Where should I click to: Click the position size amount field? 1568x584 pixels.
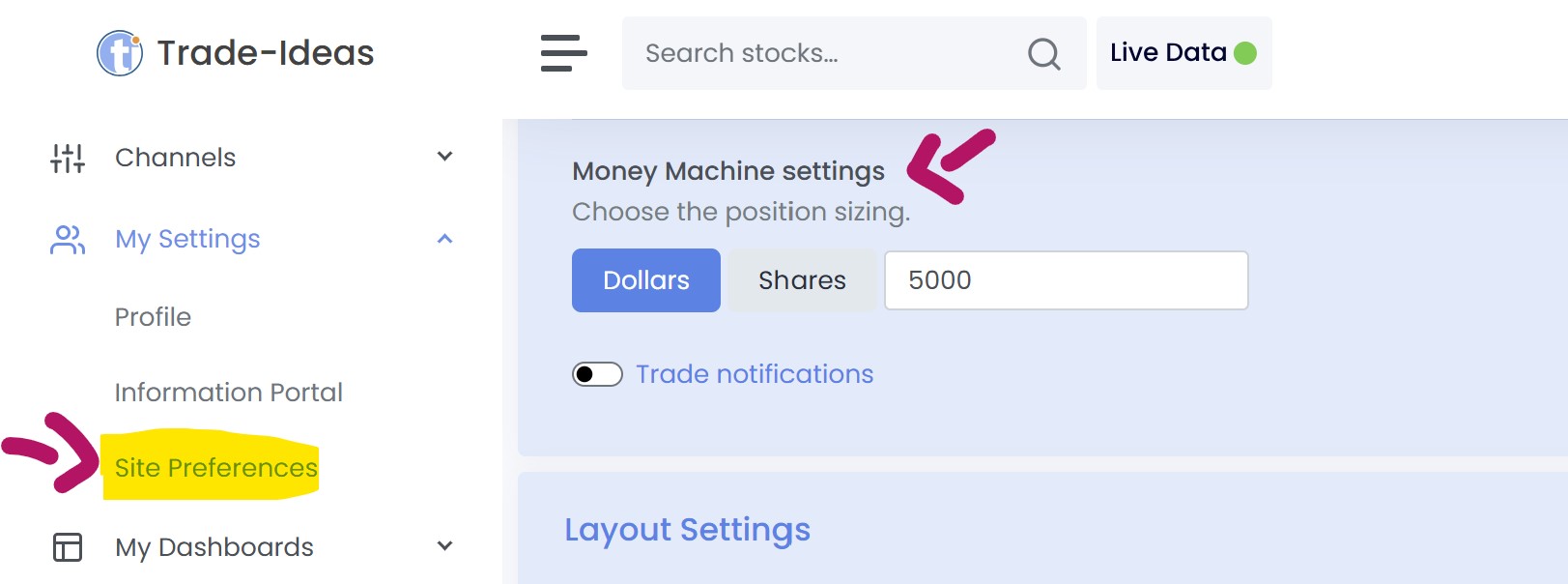[1066, 280]
